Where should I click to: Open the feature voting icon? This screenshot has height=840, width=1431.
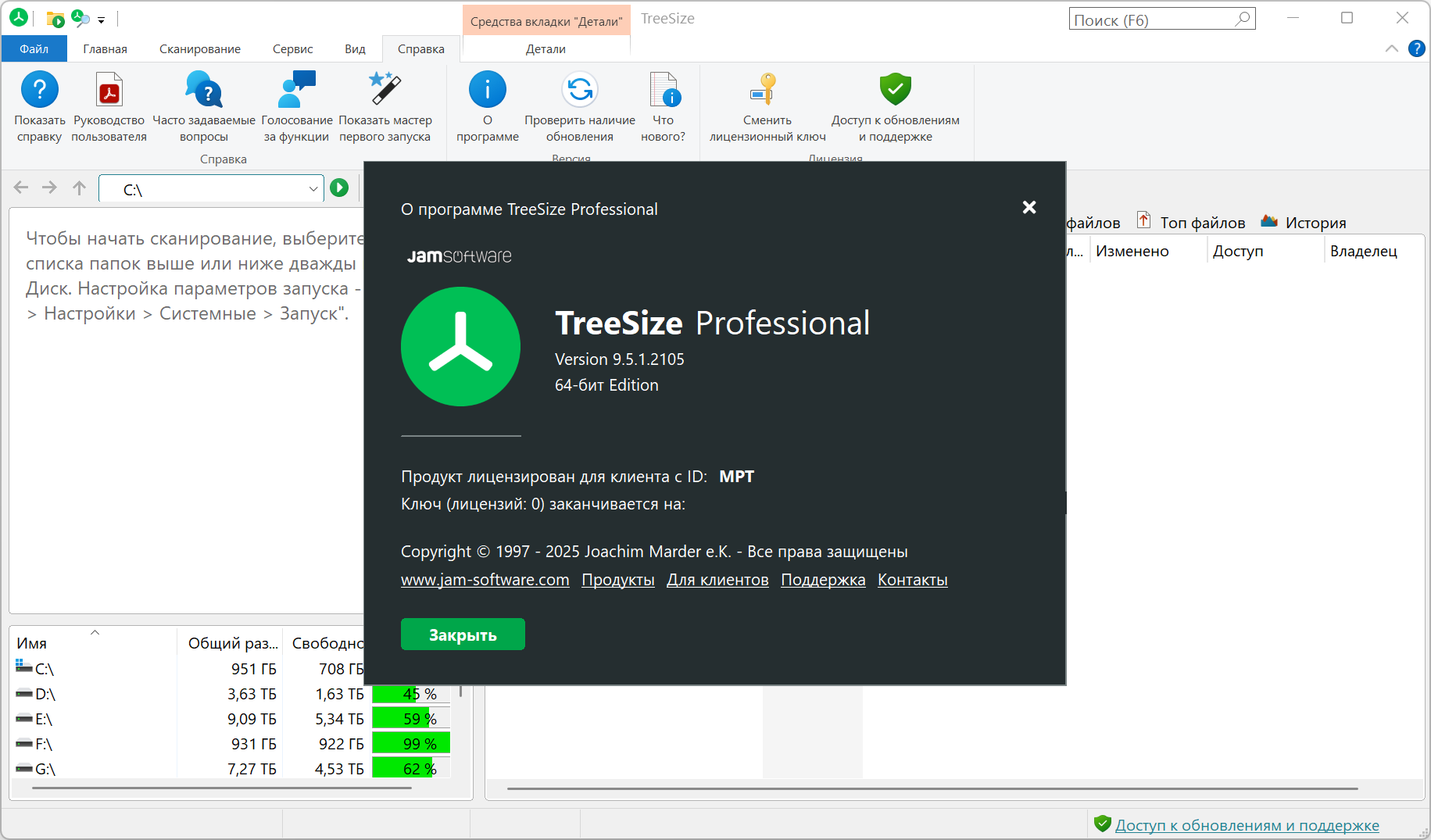point(297,89)
